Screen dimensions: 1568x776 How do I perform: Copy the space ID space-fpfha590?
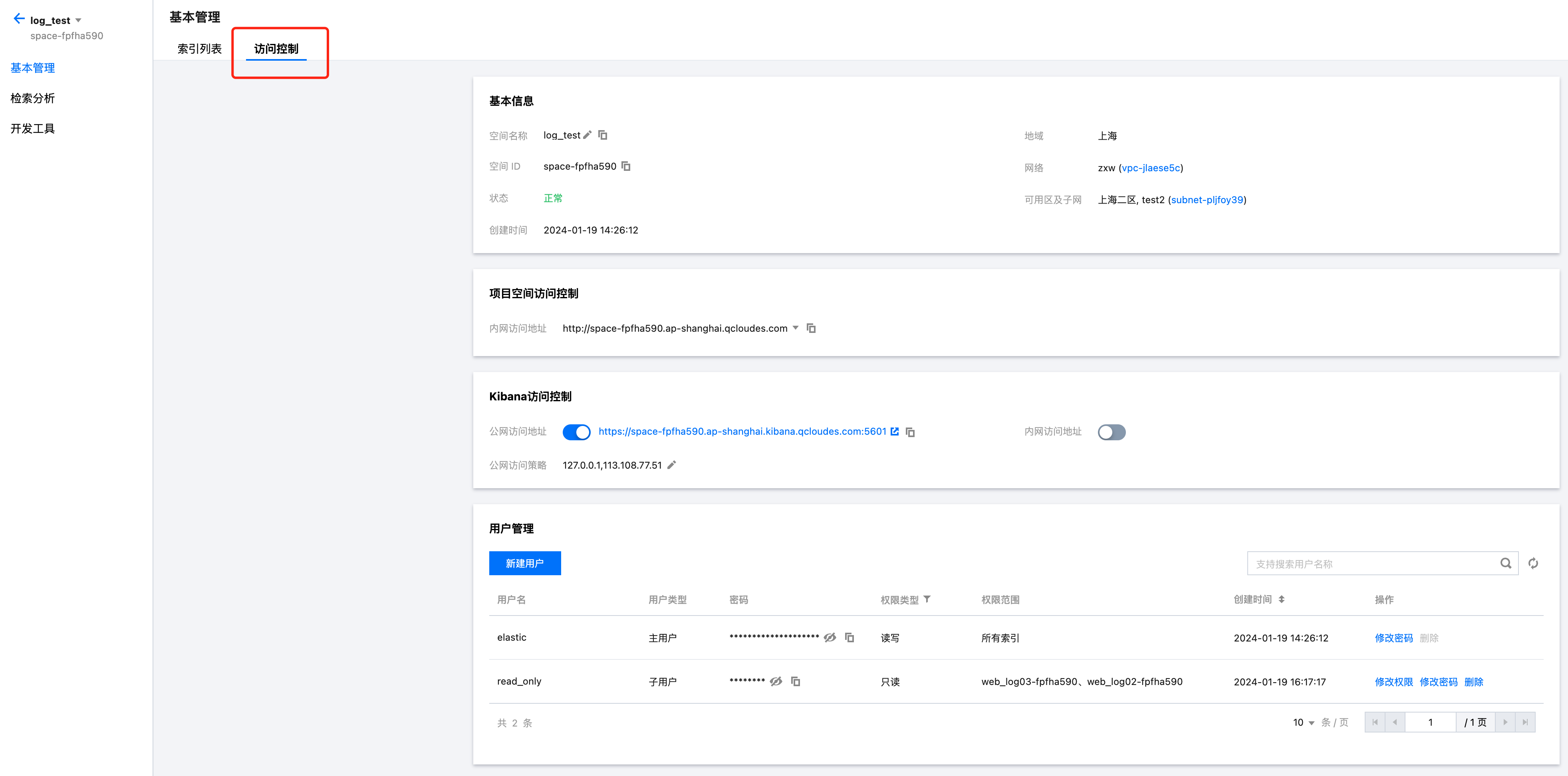pyautogui.click(x=626, y=166)
